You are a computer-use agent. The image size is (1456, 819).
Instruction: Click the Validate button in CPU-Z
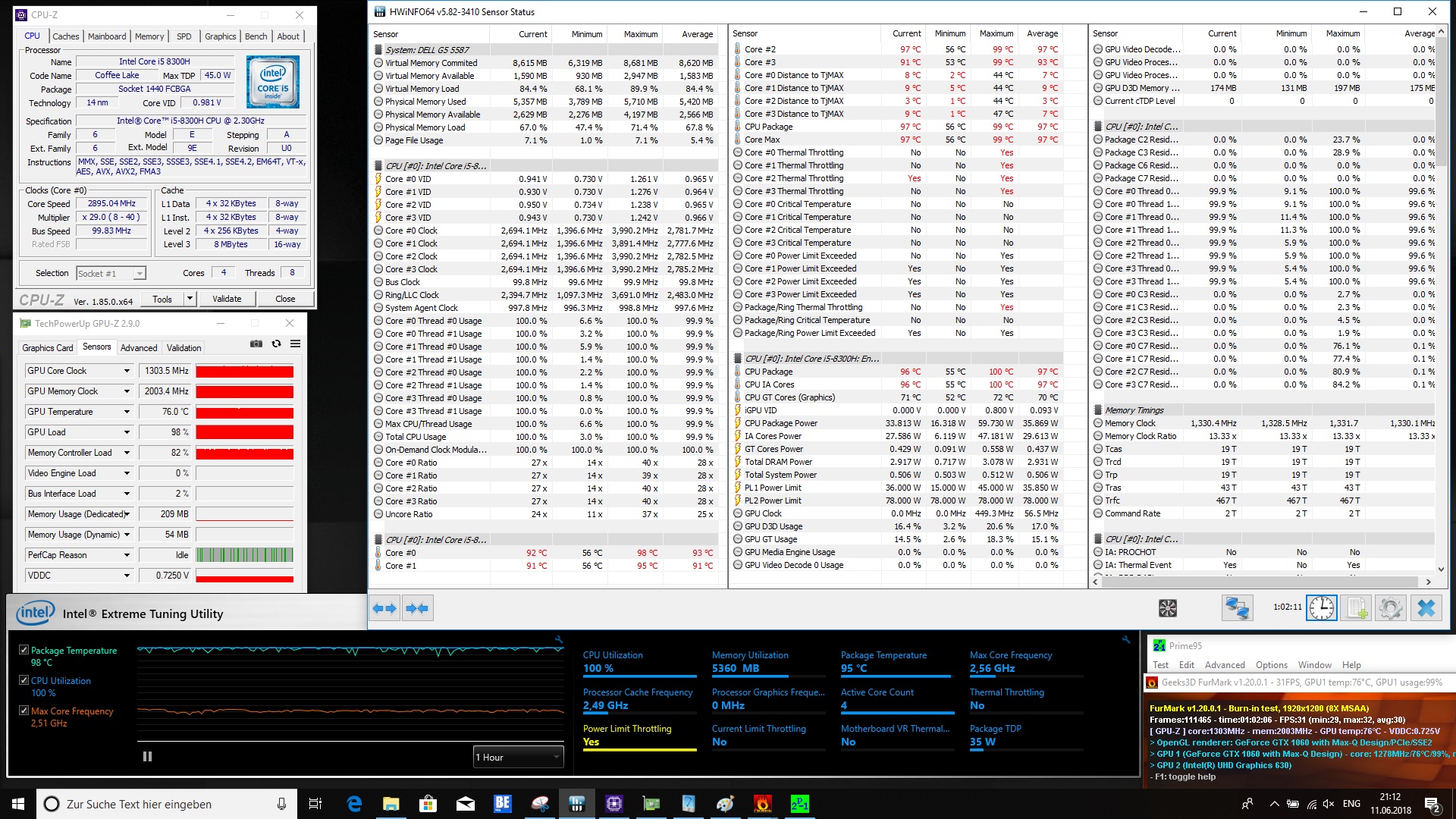(227, 299)
